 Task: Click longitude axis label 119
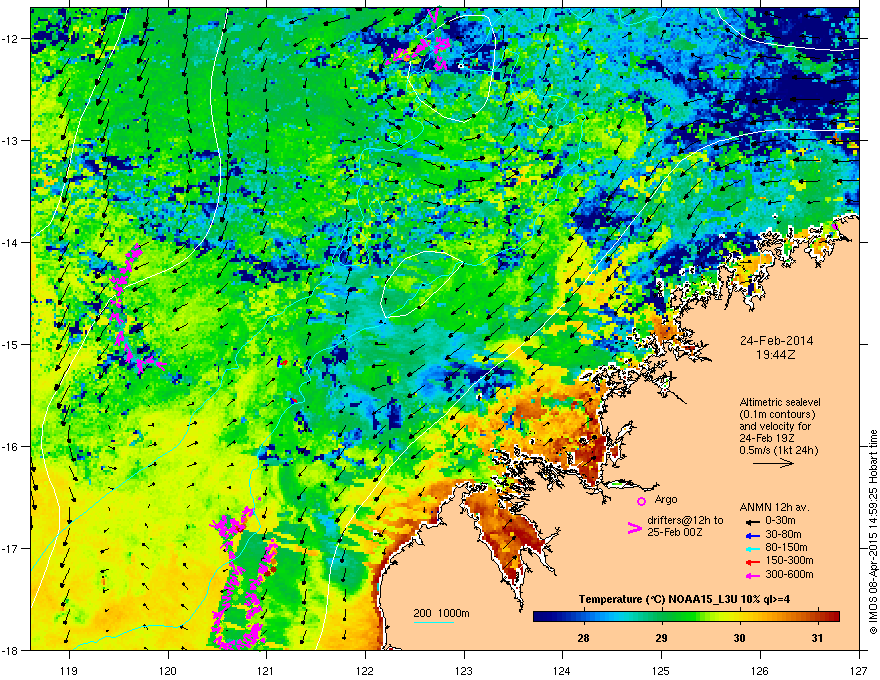coord(69,670)
